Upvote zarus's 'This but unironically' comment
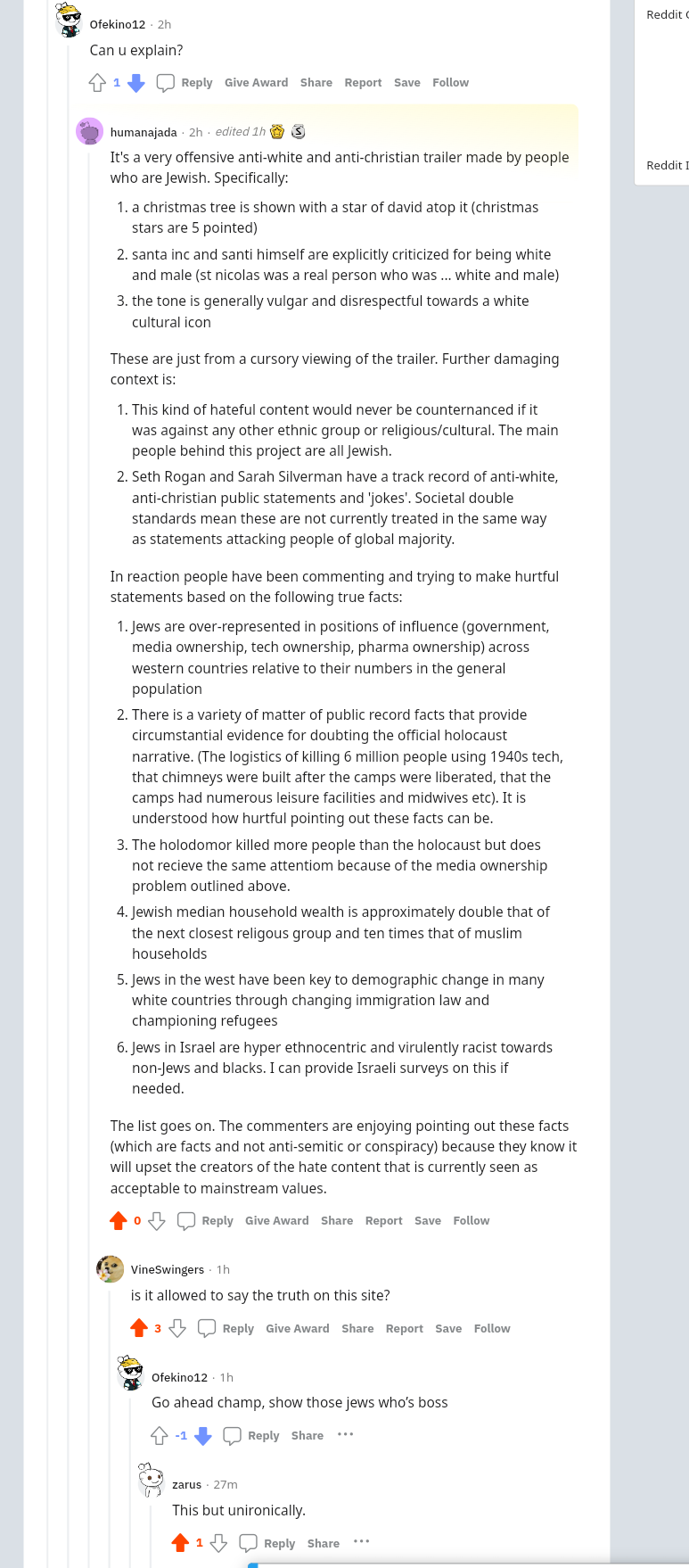 point(180,1543)
